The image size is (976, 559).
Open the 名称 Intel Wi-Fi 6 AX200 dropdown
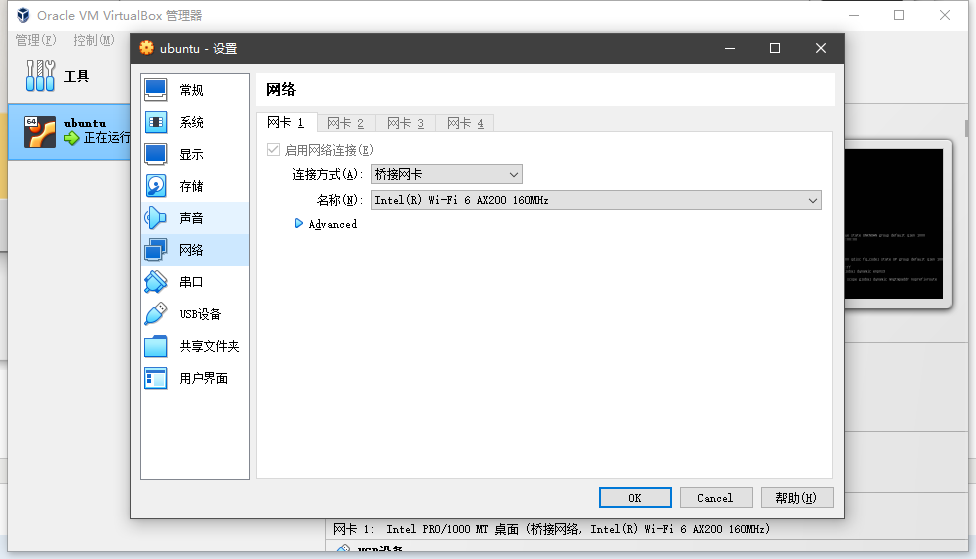pos(596,200)
